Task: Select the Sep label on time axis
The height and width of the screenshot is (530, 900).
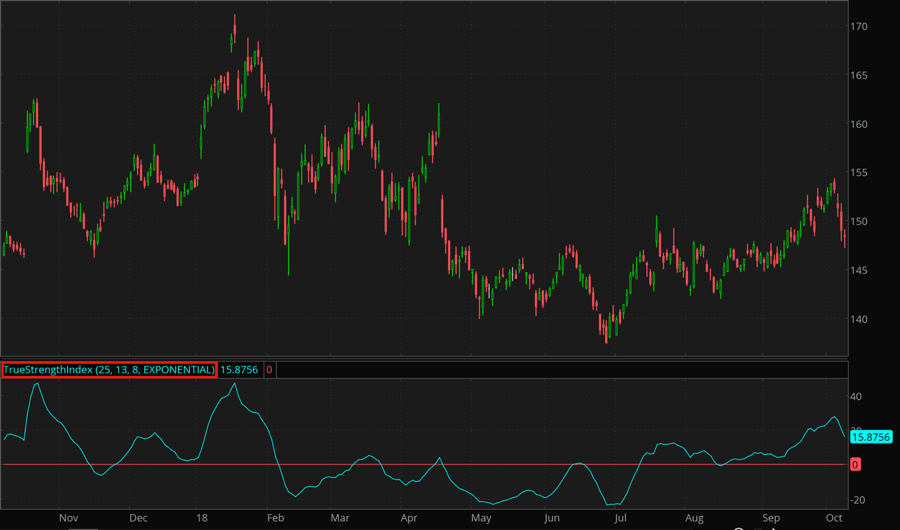Action: (771, 519)
